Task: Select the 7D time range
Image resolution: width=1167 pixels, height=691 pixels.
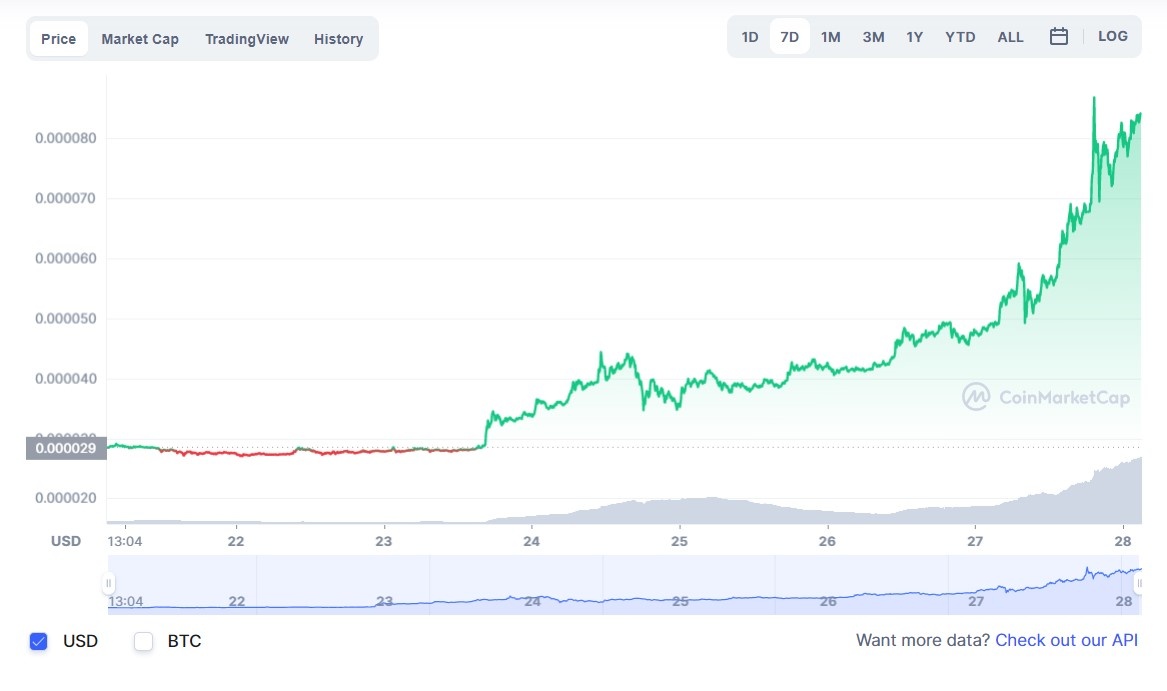Action: click(x=790, y=37)
